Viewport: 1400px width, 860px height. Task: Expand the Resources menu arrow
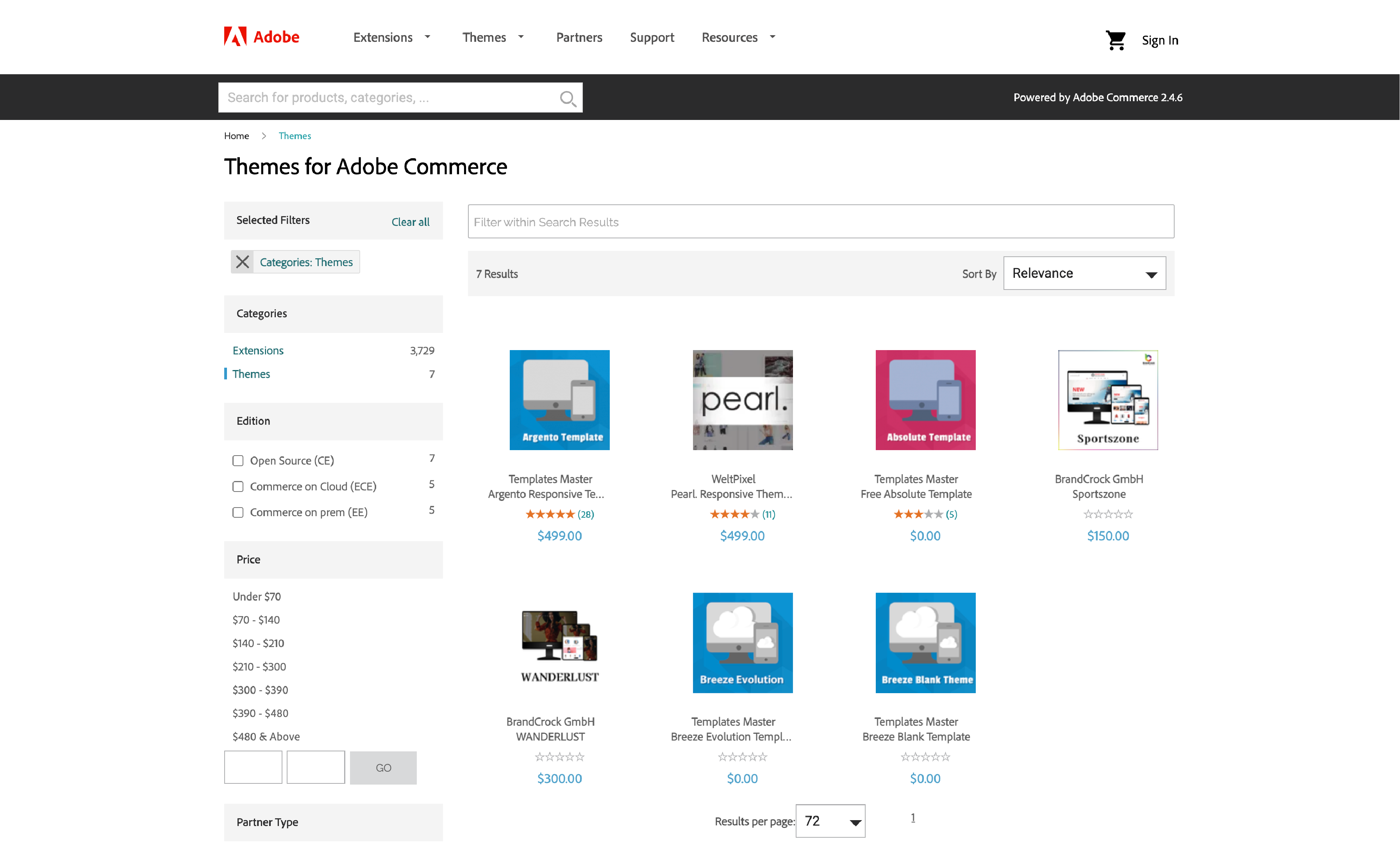click(772, 37)
